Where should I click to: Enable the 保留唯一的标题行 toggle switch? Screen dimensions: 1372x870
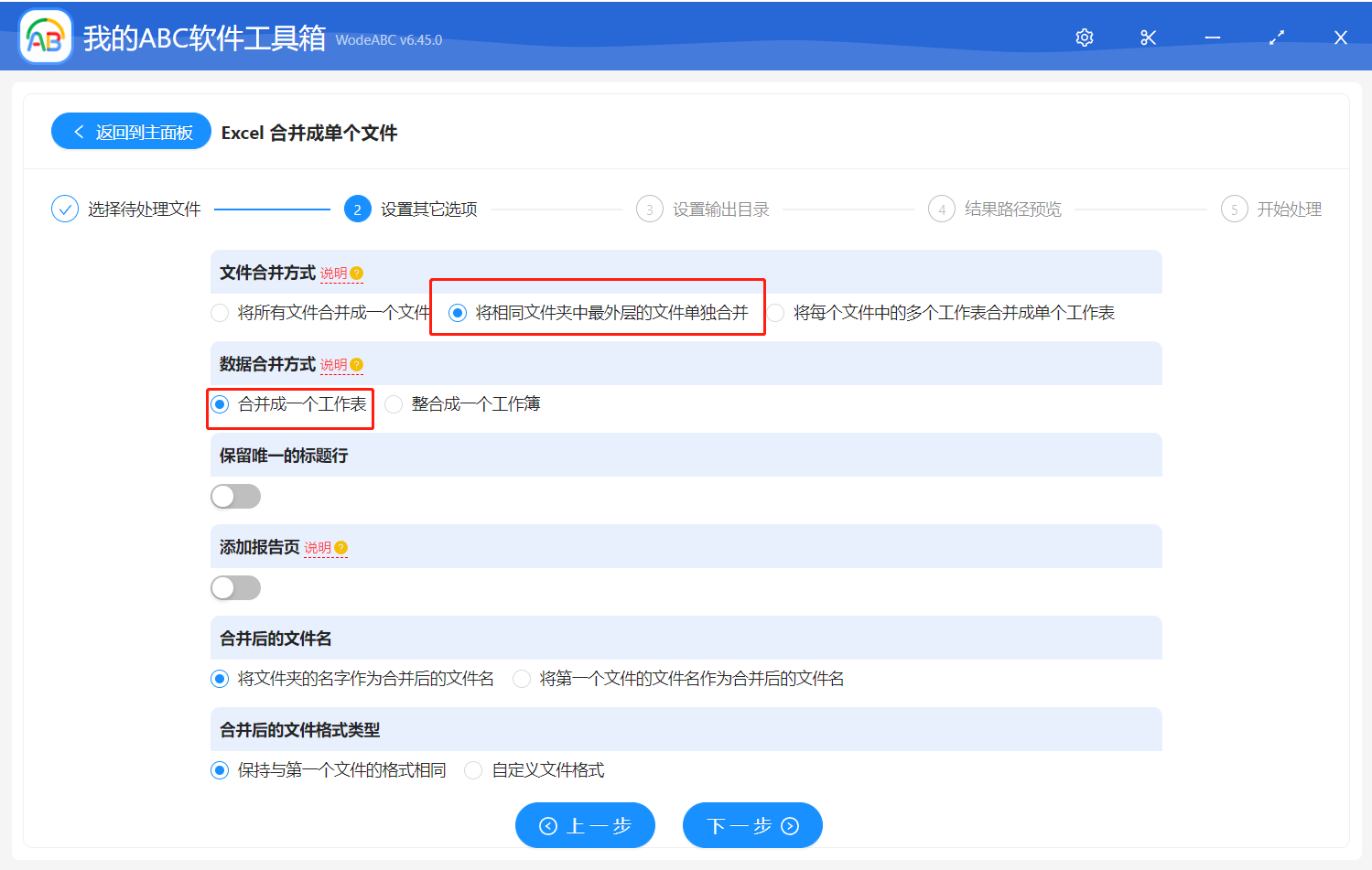tap(235, 496)
